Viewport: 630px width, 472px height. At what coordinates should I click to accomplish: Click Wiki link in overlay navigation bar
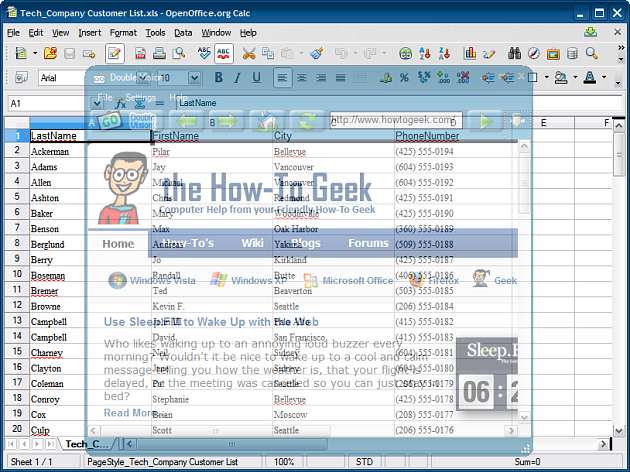coord(252,243)
